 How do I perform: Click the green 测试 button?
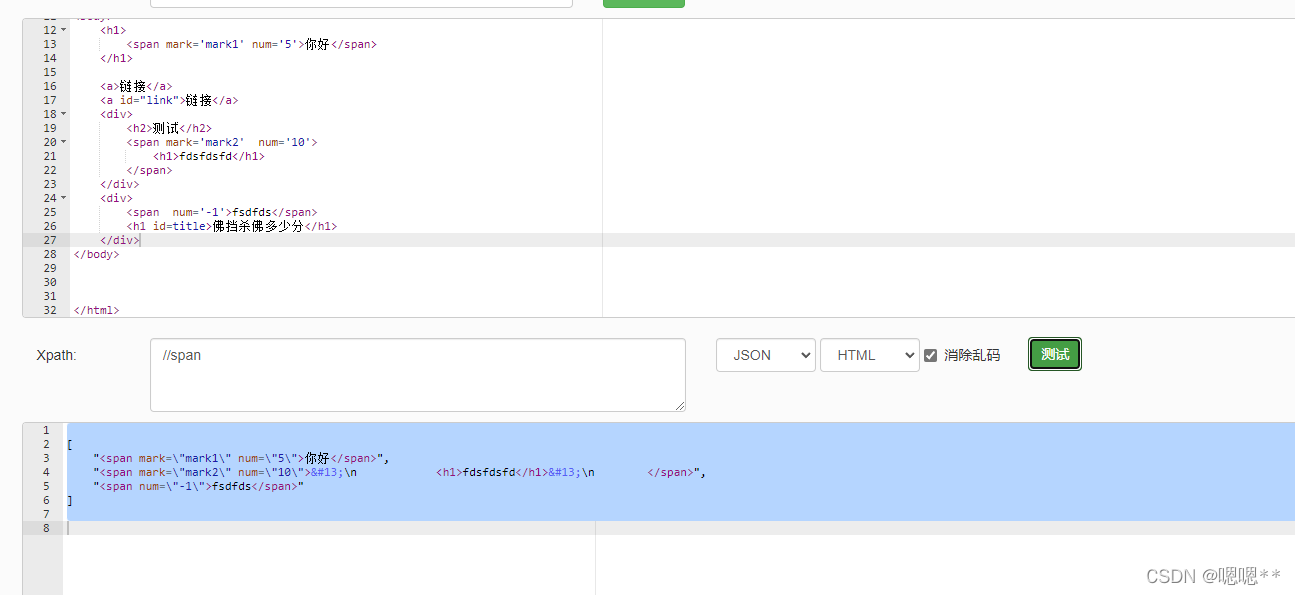tap(1055, 354)
